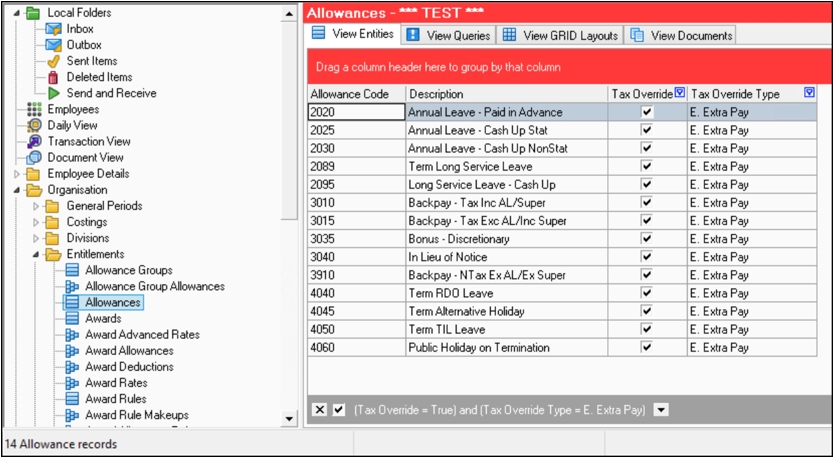This screenshot has width=834, height=458.
Task: Open the Document View icon
Action: point(34,157)
